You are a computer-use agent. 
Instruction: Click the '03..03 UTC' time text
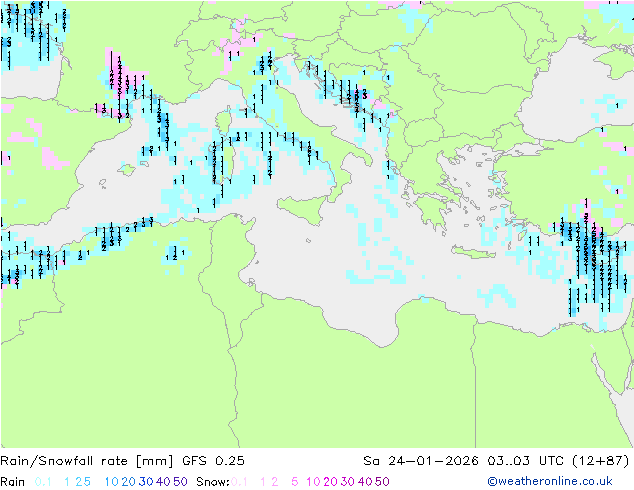click(x=526, y=461)
